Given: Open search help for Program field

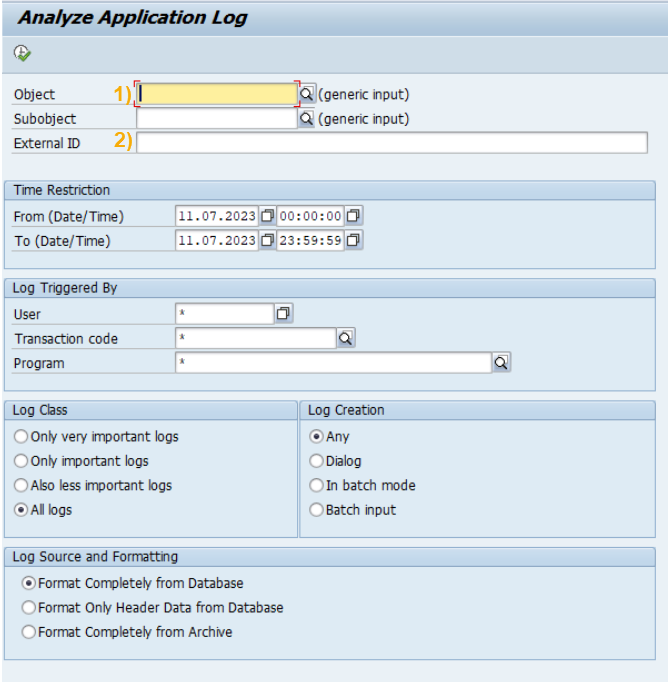Looking at the screenshot, I should tap(501, 363).
